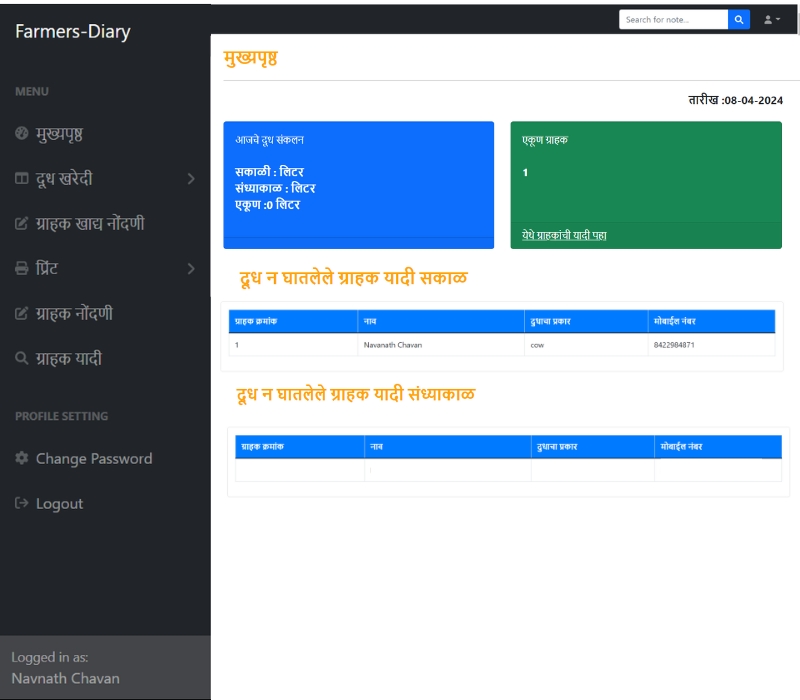Click the मोबाईल नंबर header in morning table
The height and width of the screenshot is (700, 800).
[x=675, y=321]
